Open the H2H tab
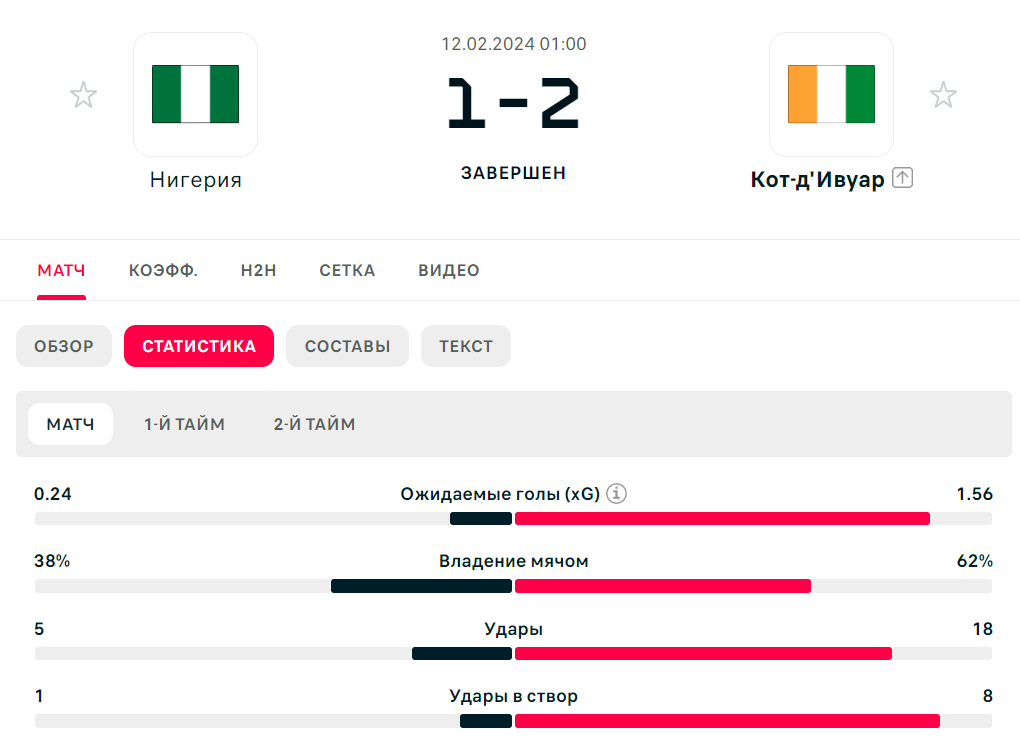Image resolution: width=1020 pixels, height=744 pixels. click(x=258, y=271)
